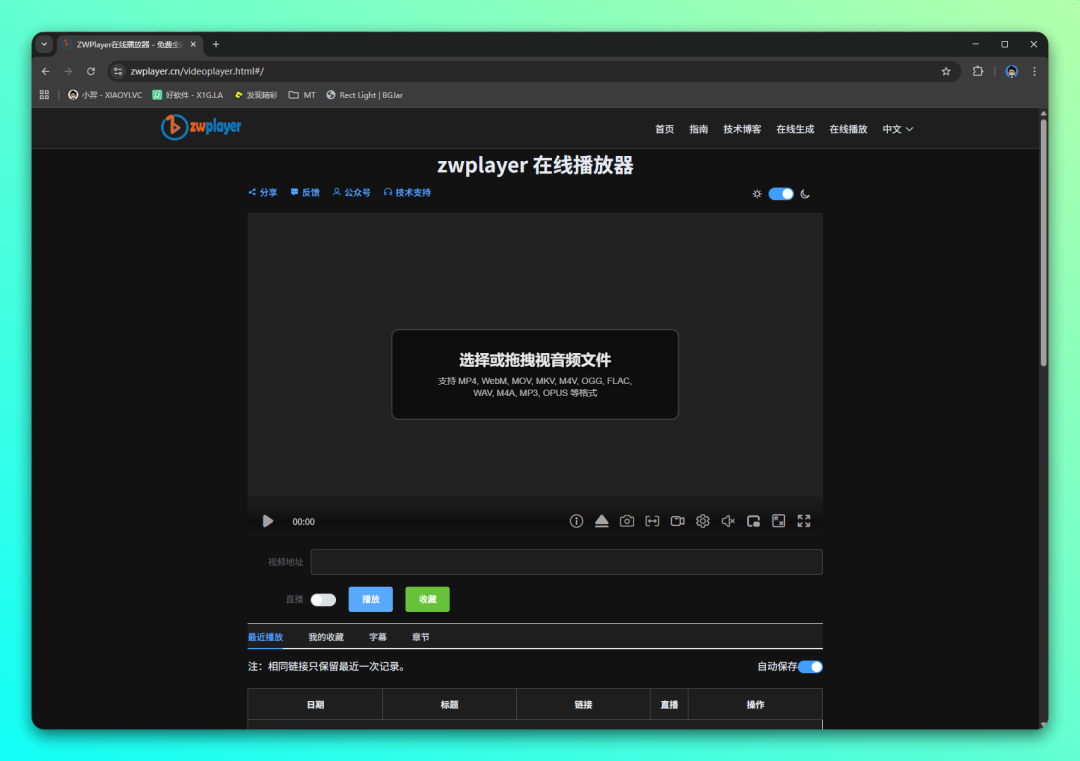1080x761 pixels.
Task: Switch to the 章节 tab
Action: pos(420,637)
